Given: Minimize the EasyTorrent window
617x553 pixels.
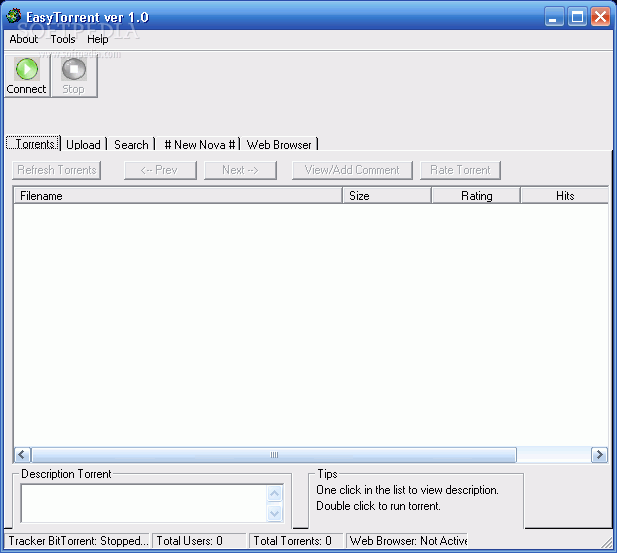Looking at the screenshot, I should point(554,17).
